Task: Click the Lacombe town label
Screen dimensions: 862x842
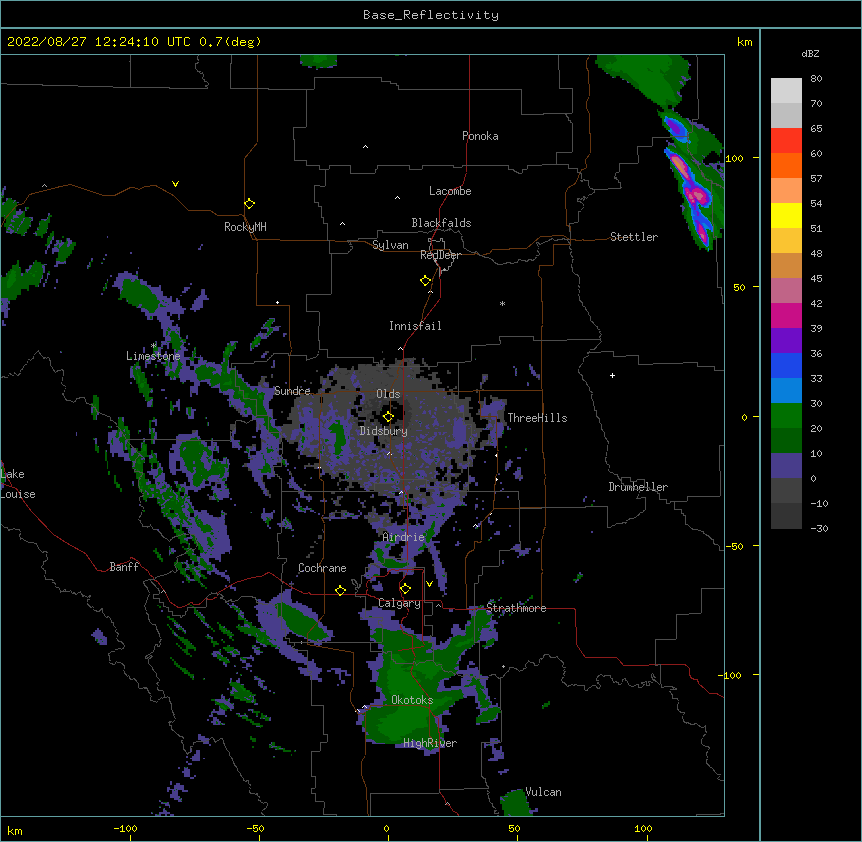Action: [x=450, y=191]
